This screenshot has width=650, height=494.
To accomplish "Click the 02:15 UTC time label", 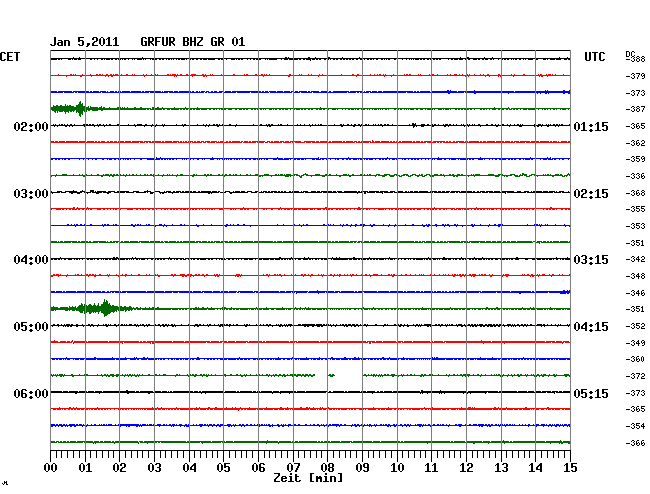I will [x=591, y=194].
